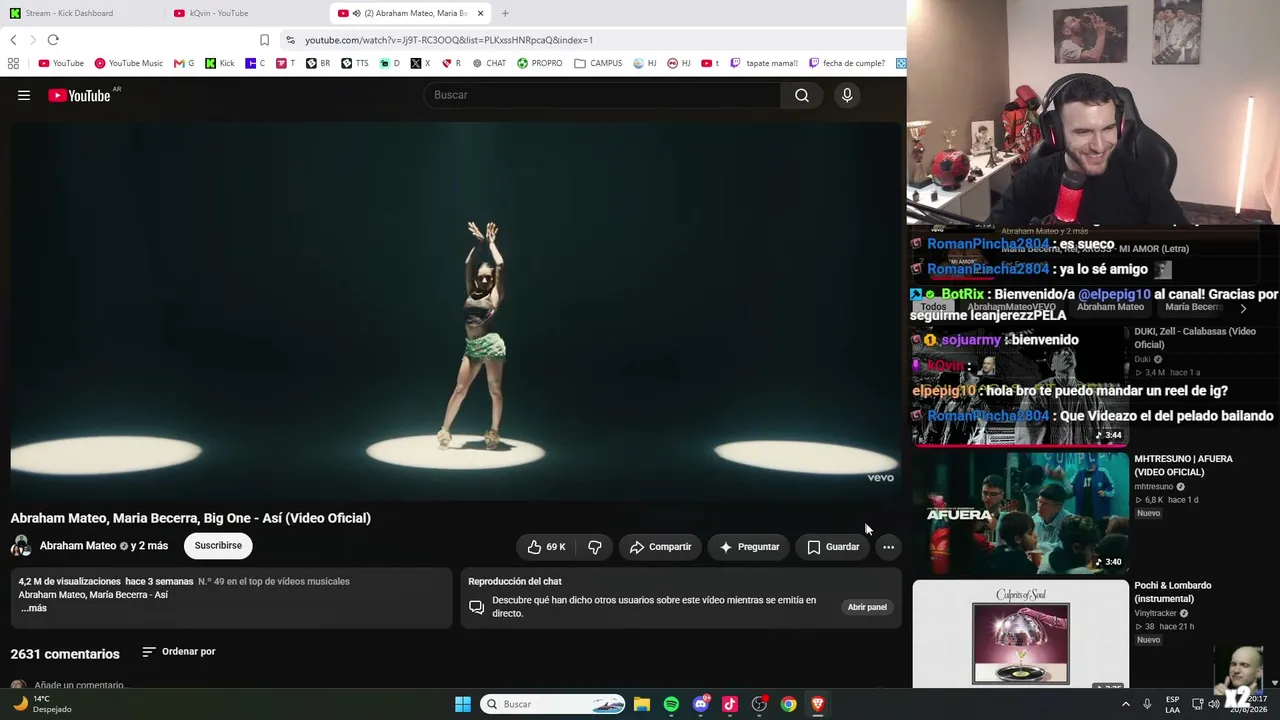Screen dimensions: 1280x720
Task: Open the 'Ordenar por' comments sort menu
Action: click(179, 652)
